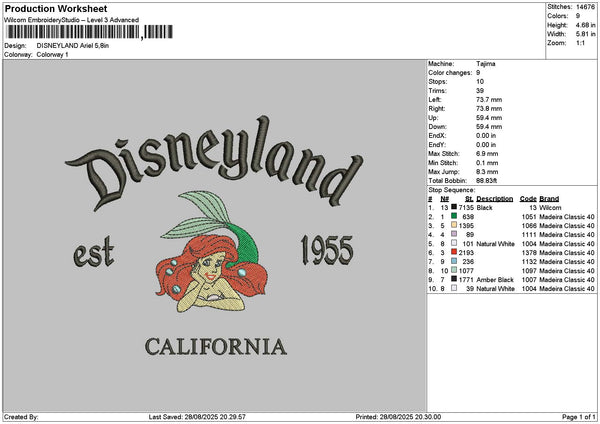
Task: Click the EndY label
Action: pos(437,145)
